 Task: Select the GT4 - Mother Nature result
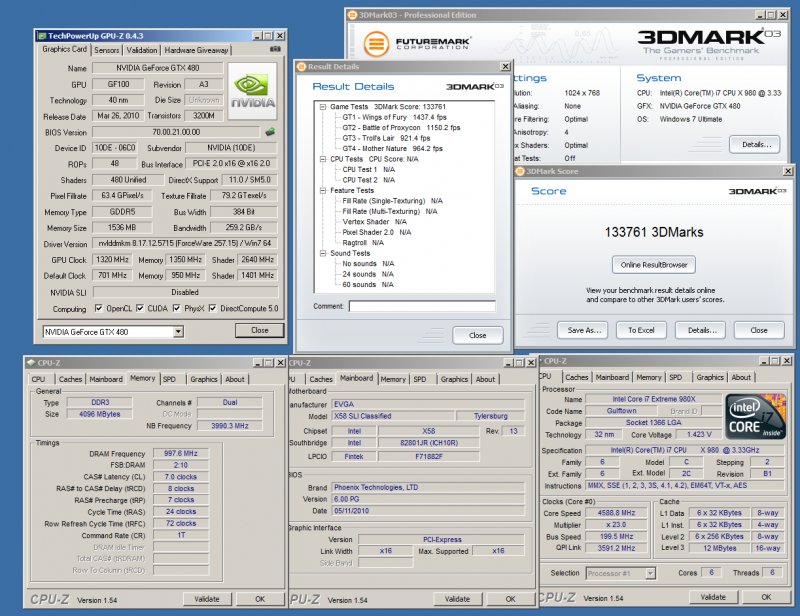pyautogui.click(x=392, y=149)
